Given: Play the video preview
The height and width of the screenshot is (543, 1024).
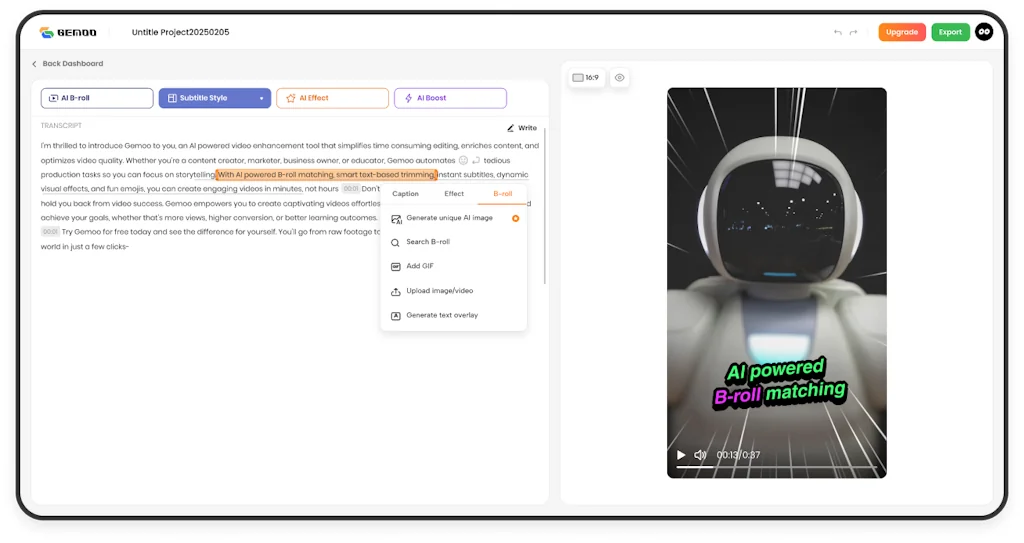Looking at the screenshot, I should [x=682, y=455].
